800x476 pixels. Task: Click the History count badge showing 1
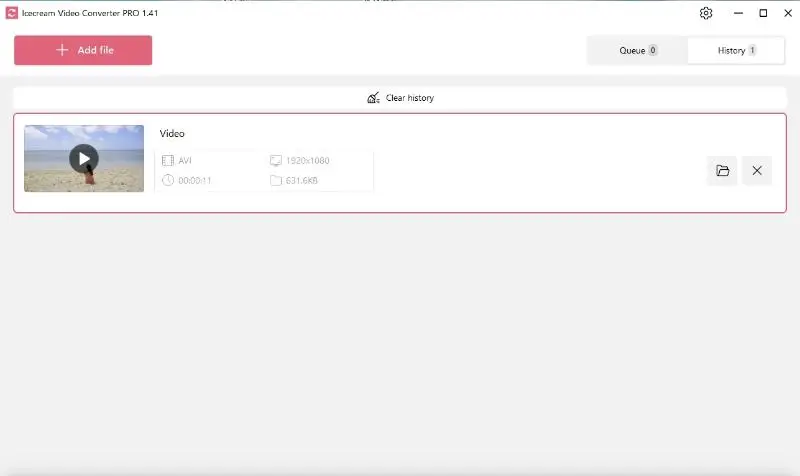[752, 50]
